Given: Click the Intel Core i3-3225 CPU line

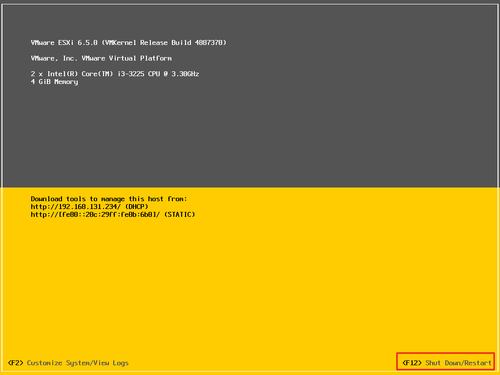Looking at the screenshot, I should (115, 74).
